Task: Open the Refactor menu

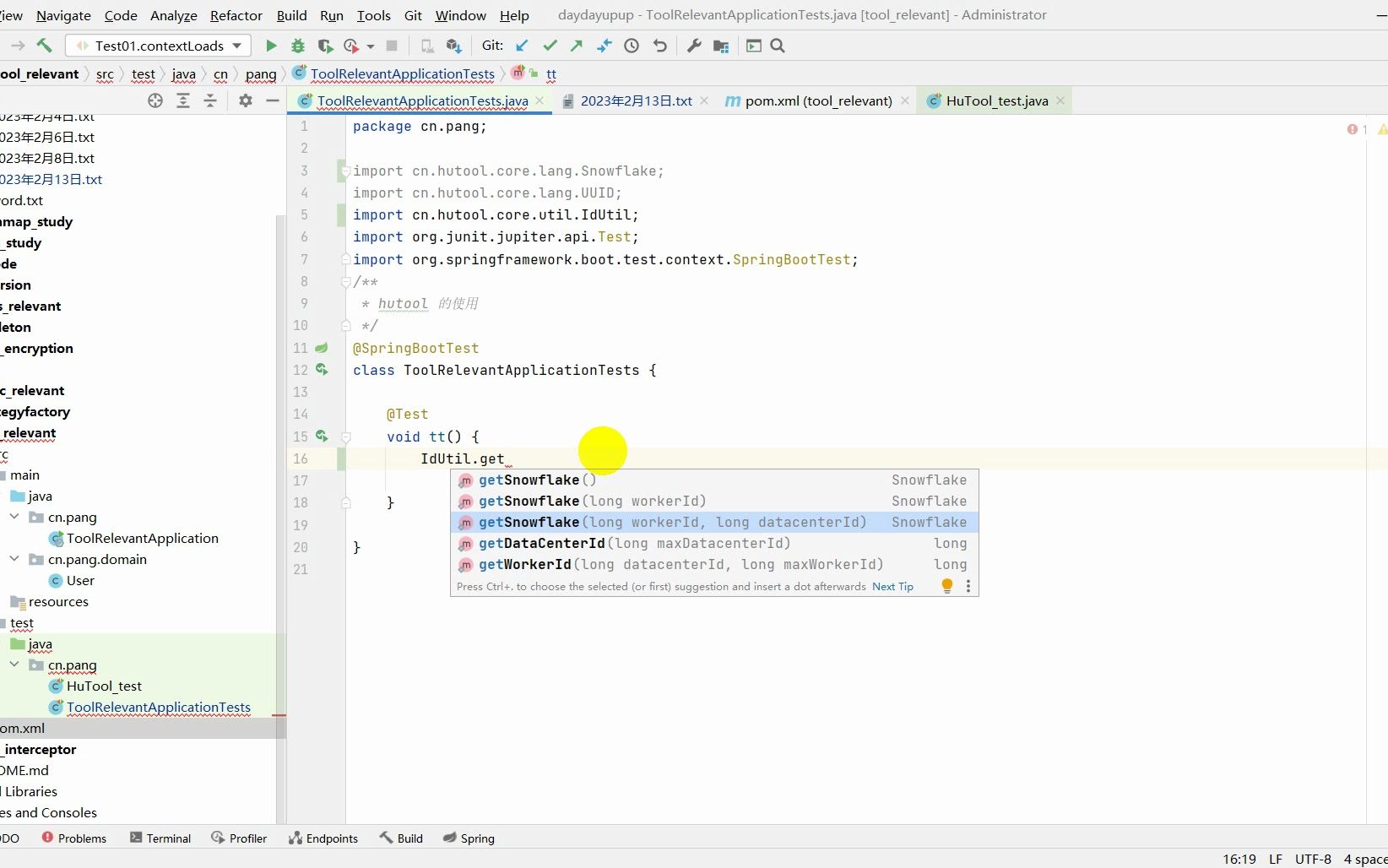Action: click(236, 15)
